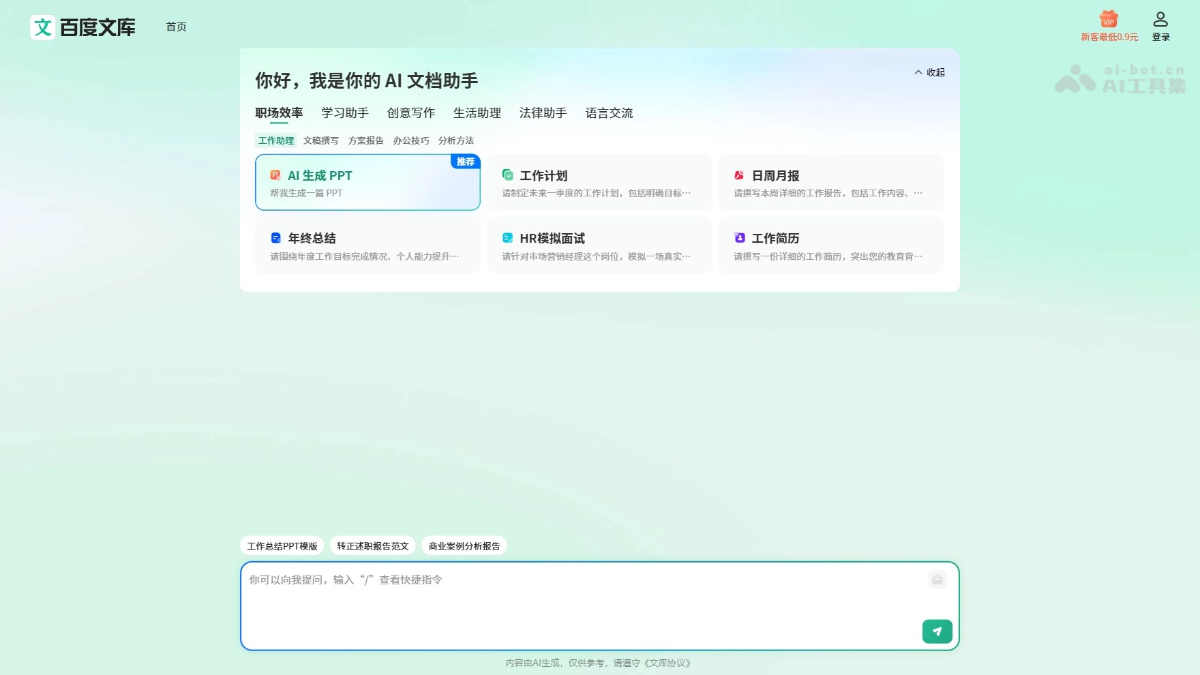This screenshot has width=1200, height=675.
Task: Enable the 分析方法 filter
Action: pos(456,140)
